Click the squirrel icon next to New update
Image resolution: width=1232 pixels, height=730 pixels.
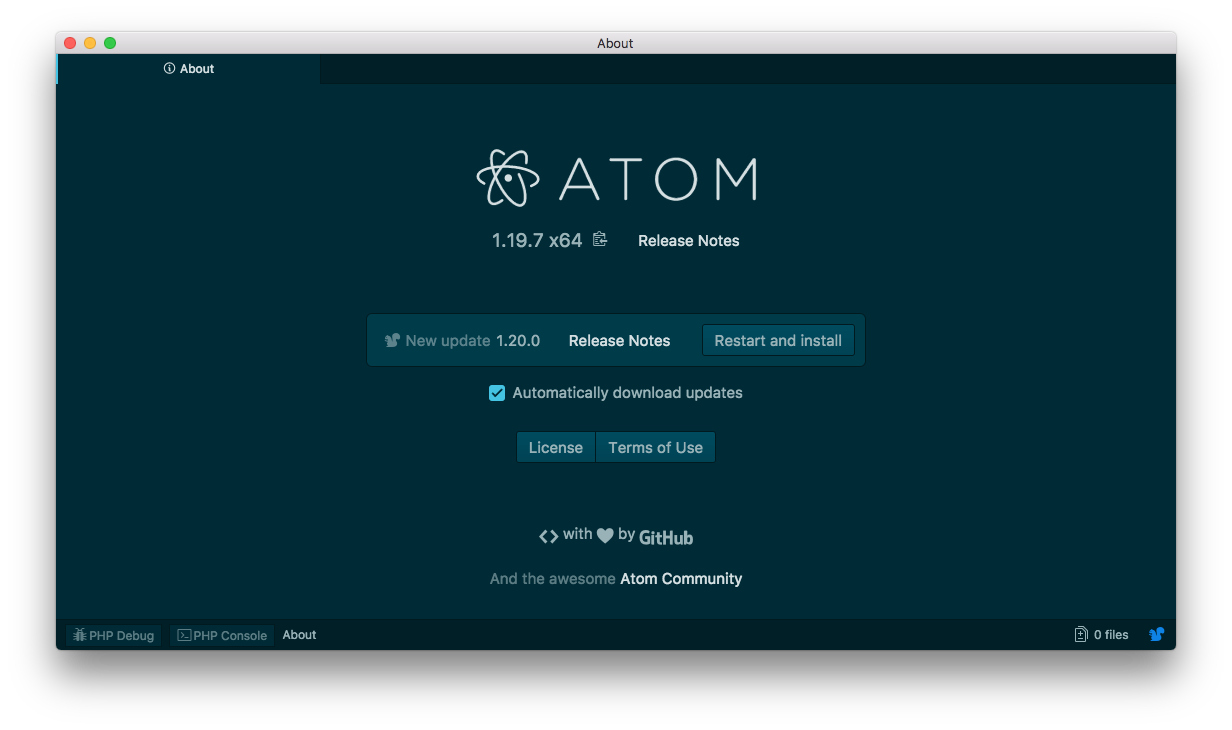[393, 340]
